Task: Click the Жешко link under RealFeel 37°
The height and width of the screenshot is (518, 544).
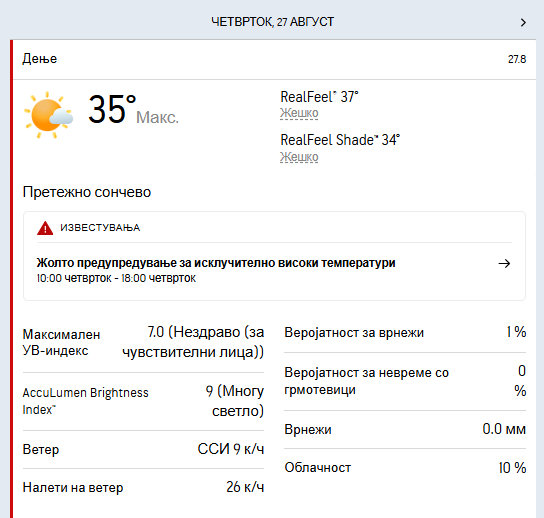Action: click(x=299, y=113)
